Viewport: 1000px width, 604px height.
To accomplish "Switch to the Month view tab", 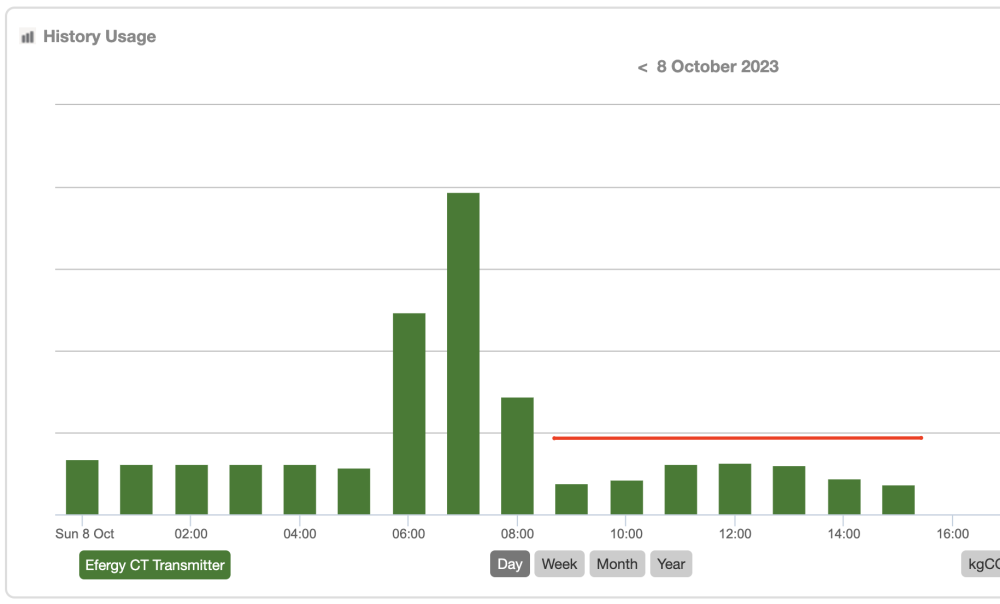I will 617,564.
